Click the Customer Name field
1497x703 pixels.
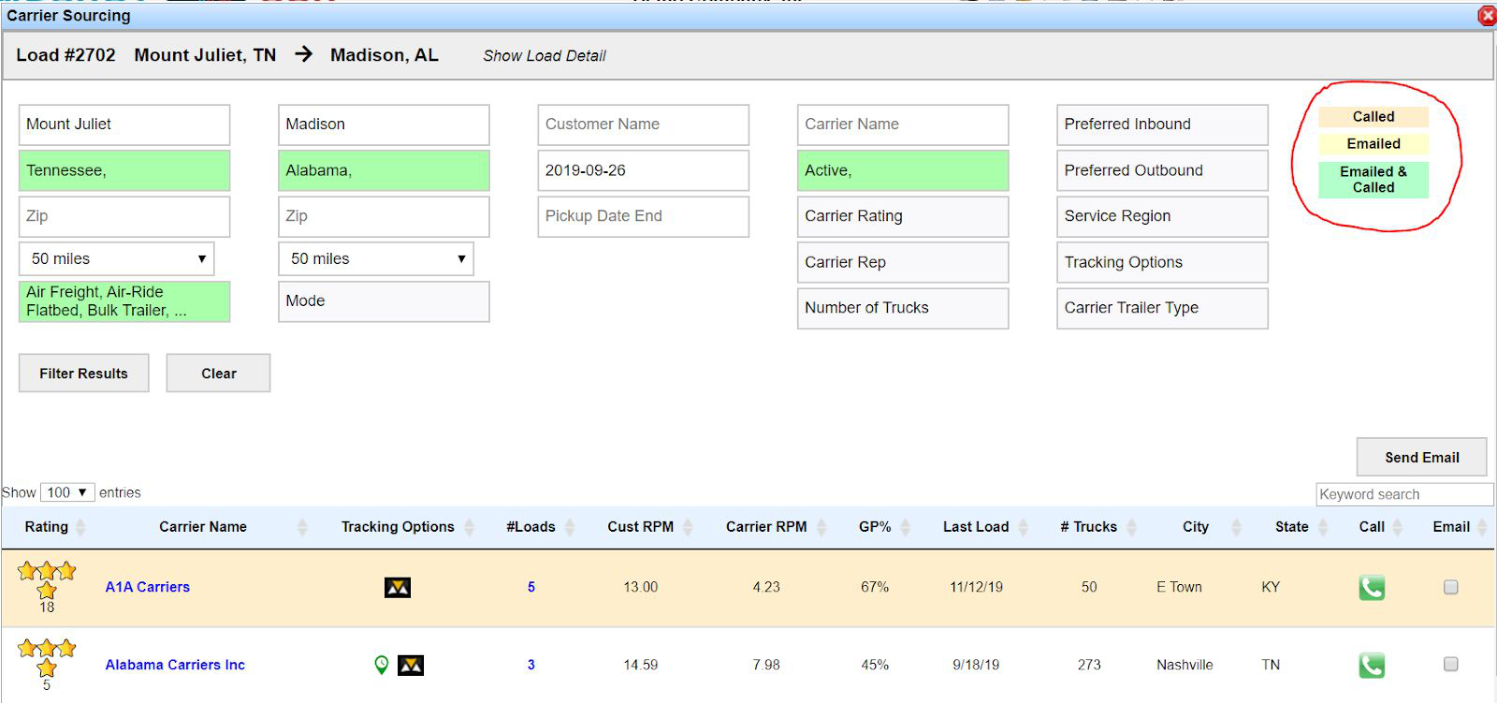[x=643, y=125]
